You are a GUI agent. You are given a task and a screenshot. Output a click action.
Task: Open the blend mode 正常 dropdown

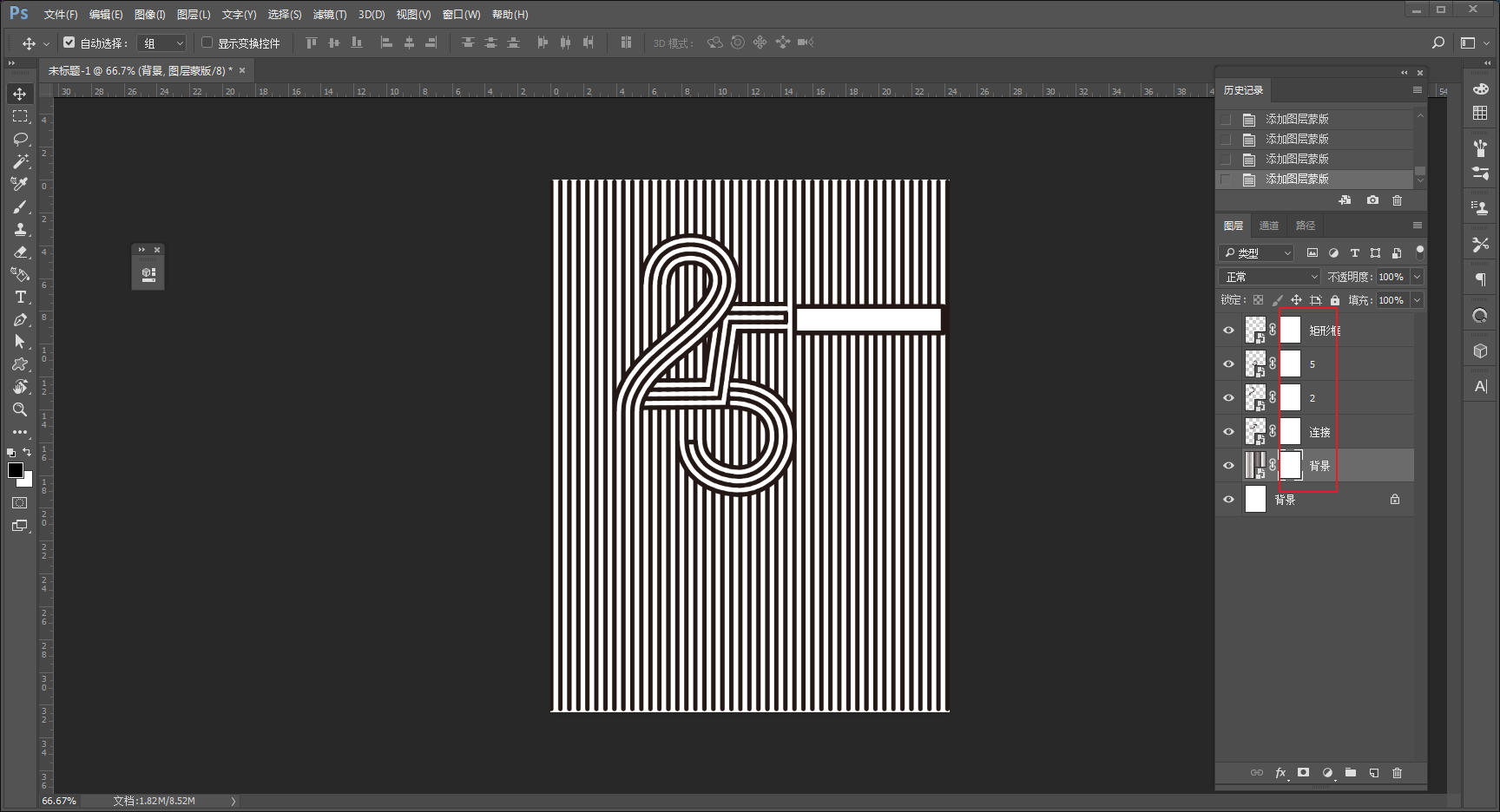1269,277
